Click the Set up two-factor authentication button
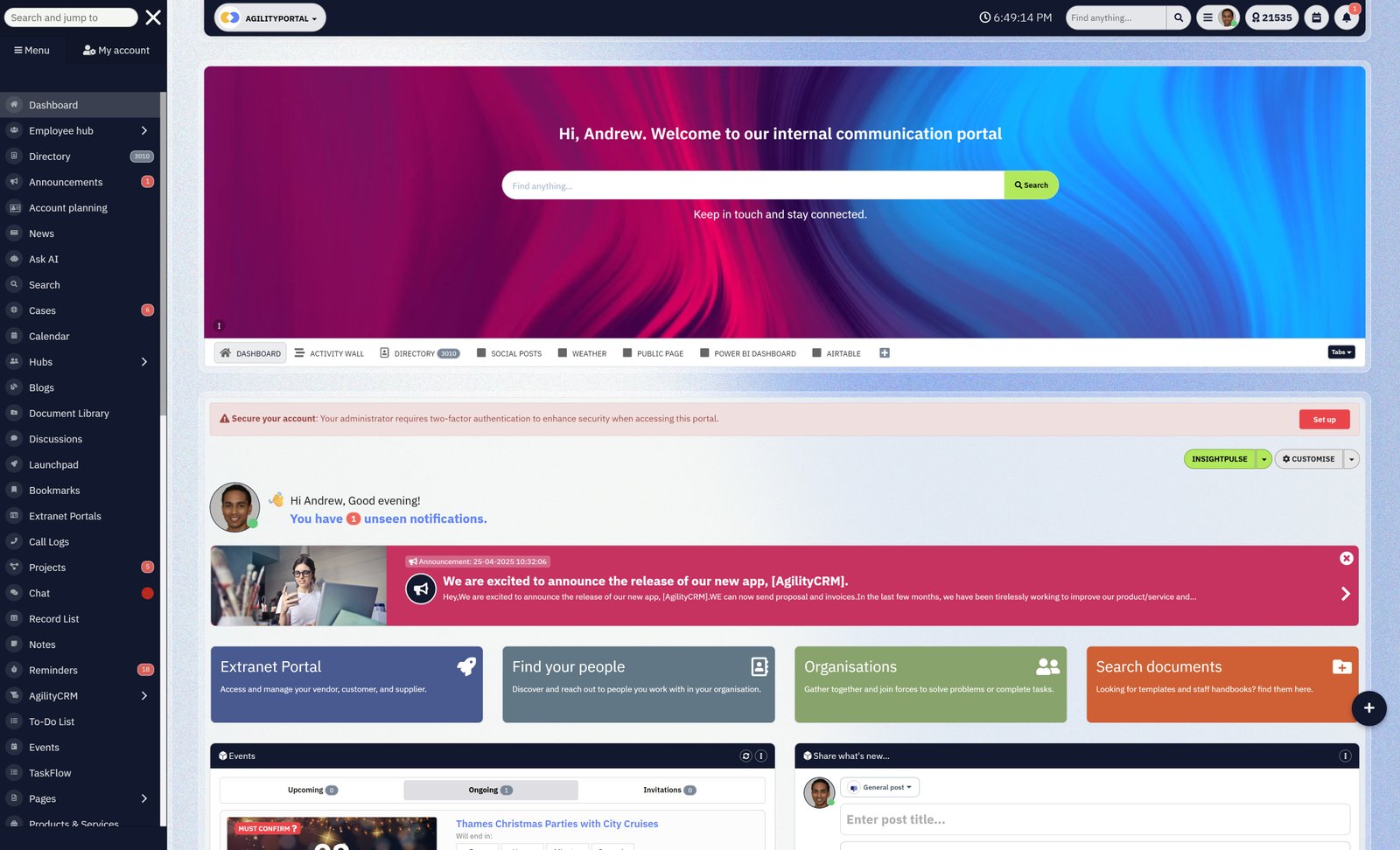 click(1324, 419)
